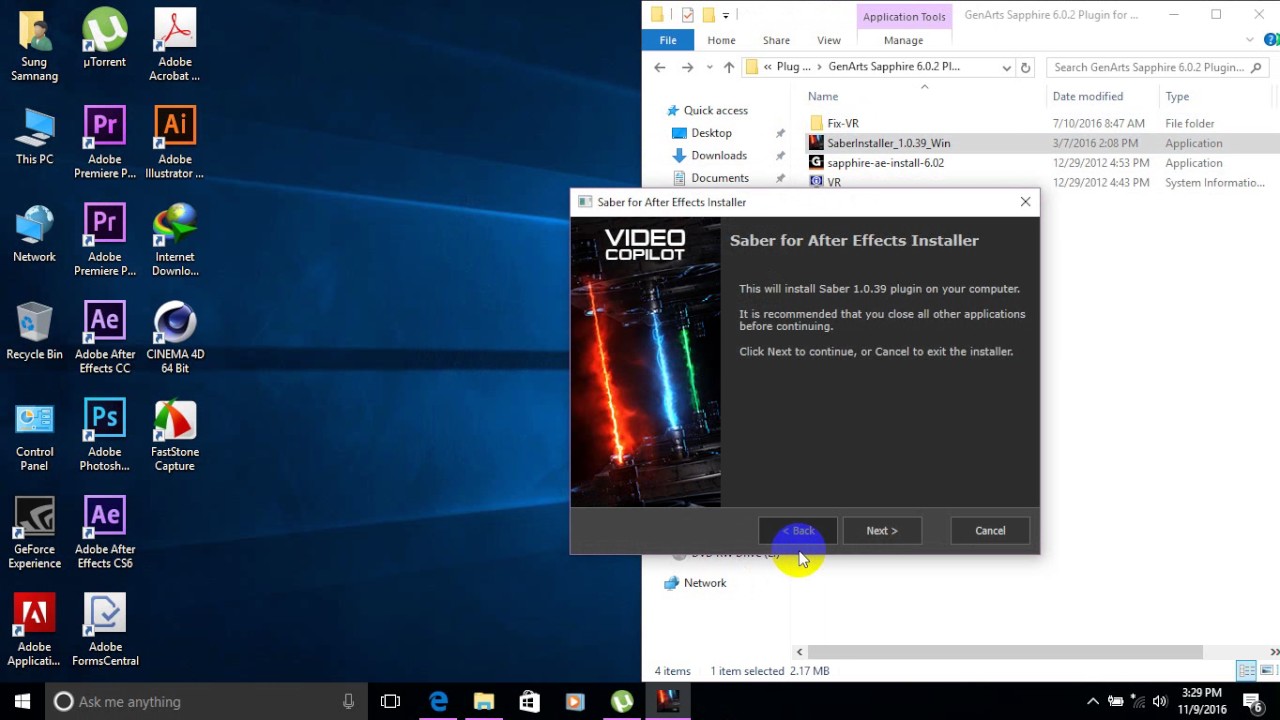Click the µTorrent taskbar icon
The width and height of the screenshot is (1280, 720).
click(622, 701)
